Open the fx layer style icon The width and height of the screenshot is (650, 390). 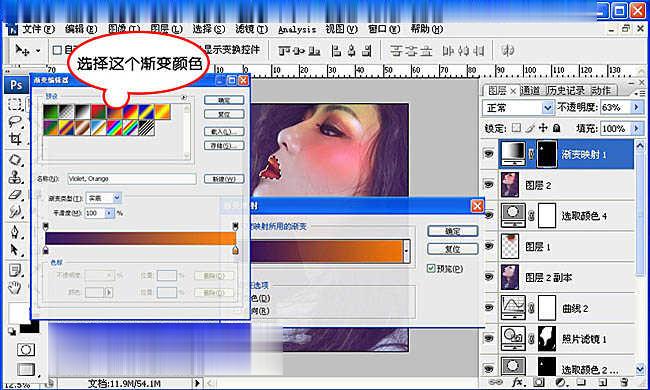(517, 382)
